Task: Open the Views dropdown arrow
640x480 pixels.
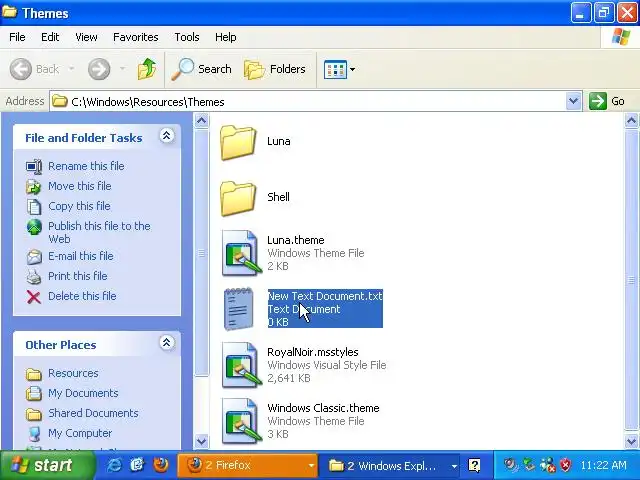Action: tap(352, 69)
